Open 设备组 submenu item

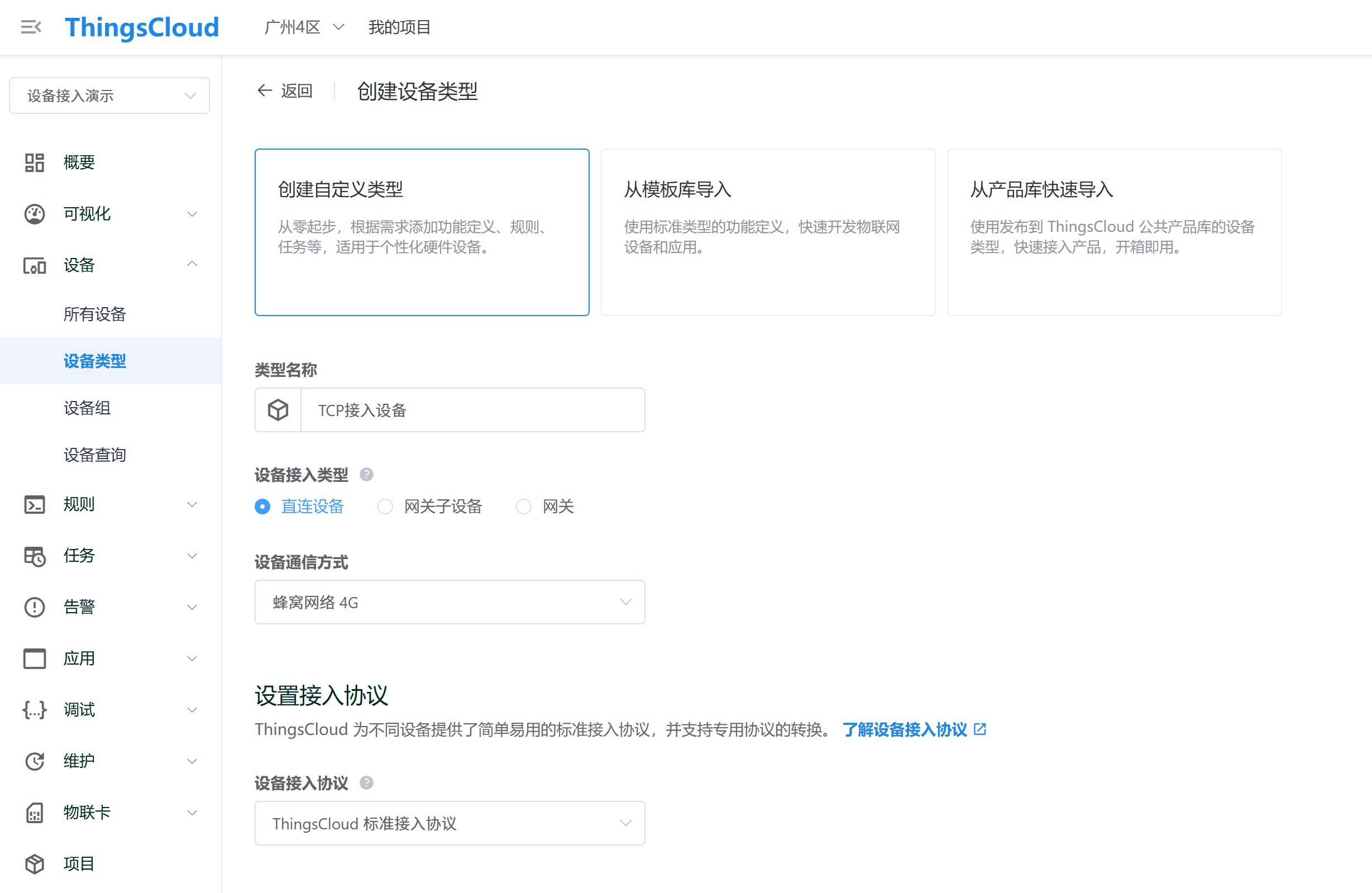point(87,408)
